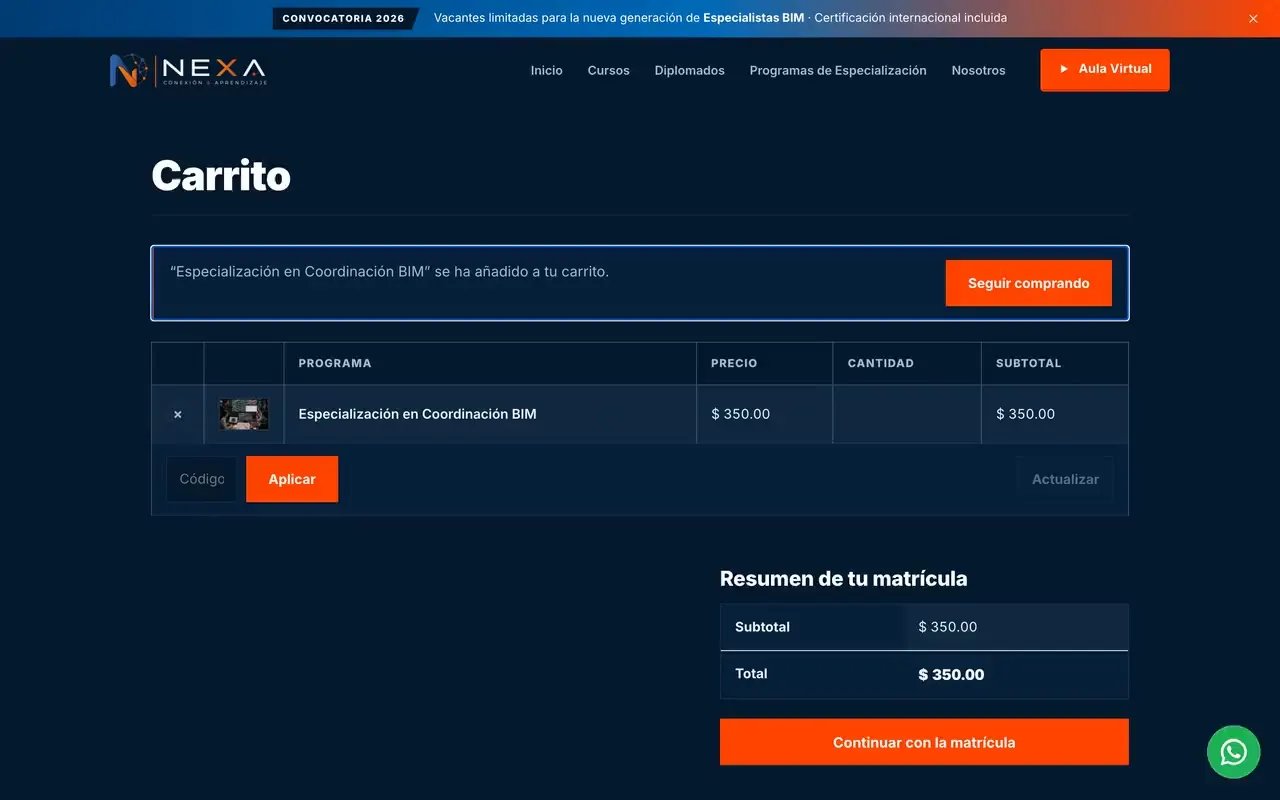Image resolution: width=1280 pixels, height=800 pixels.
Task: Dismiss the Convocatoria 2026 banner
Action: point(1253,18)
